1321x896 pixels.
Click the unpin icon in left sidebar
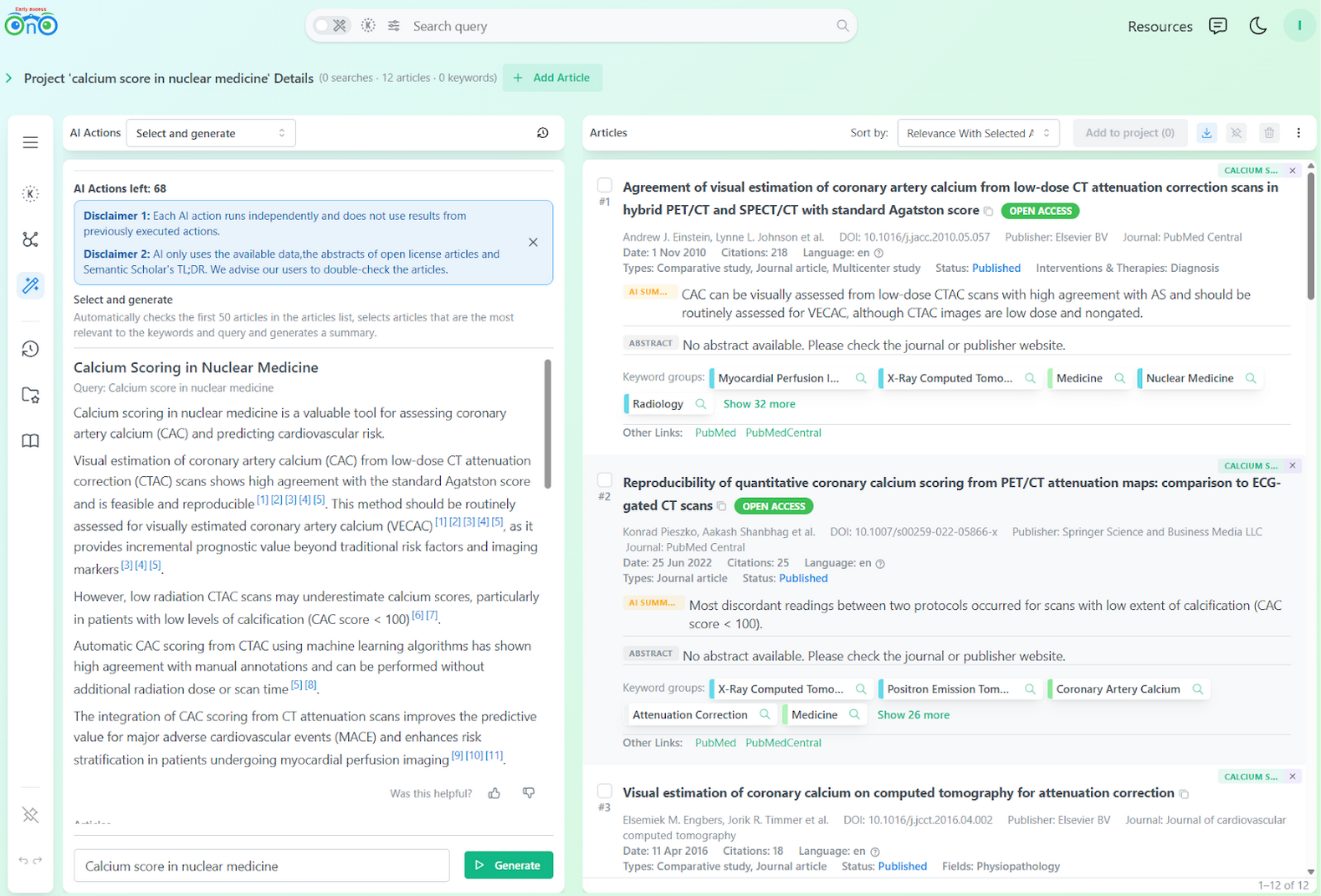click(x=30, y=815)
